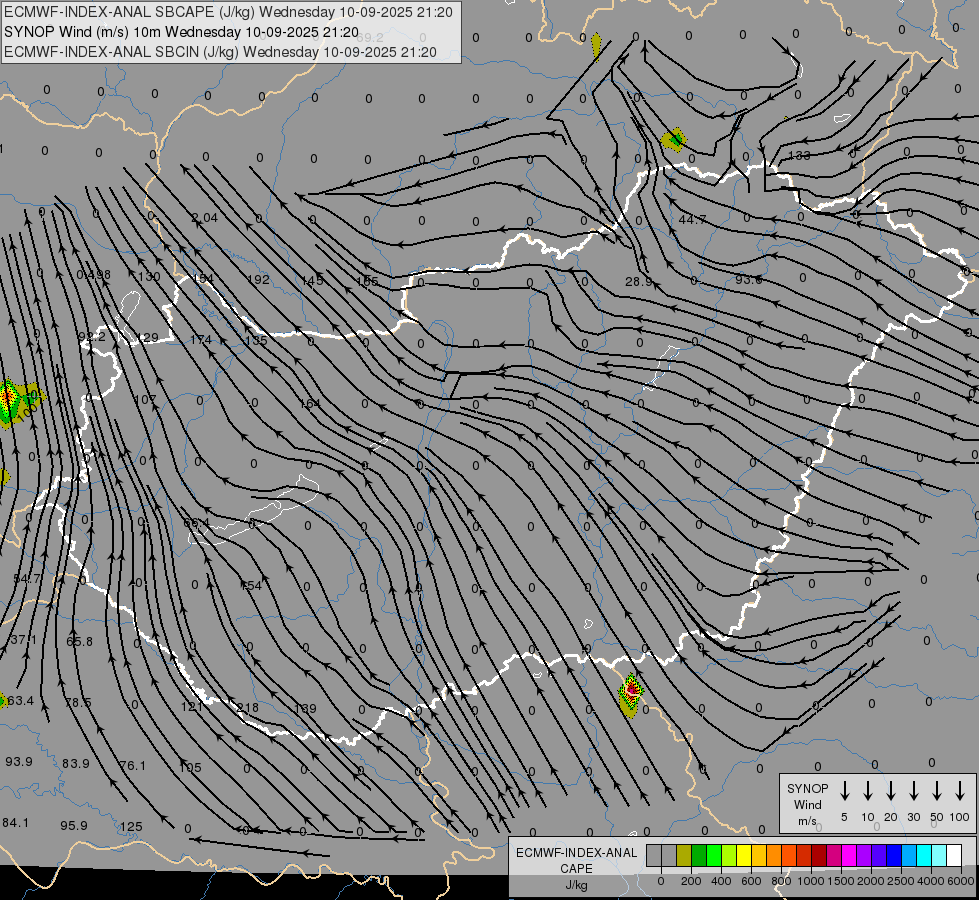
Task: Click the 130 CAPE value
Action: tap(149, 277)
